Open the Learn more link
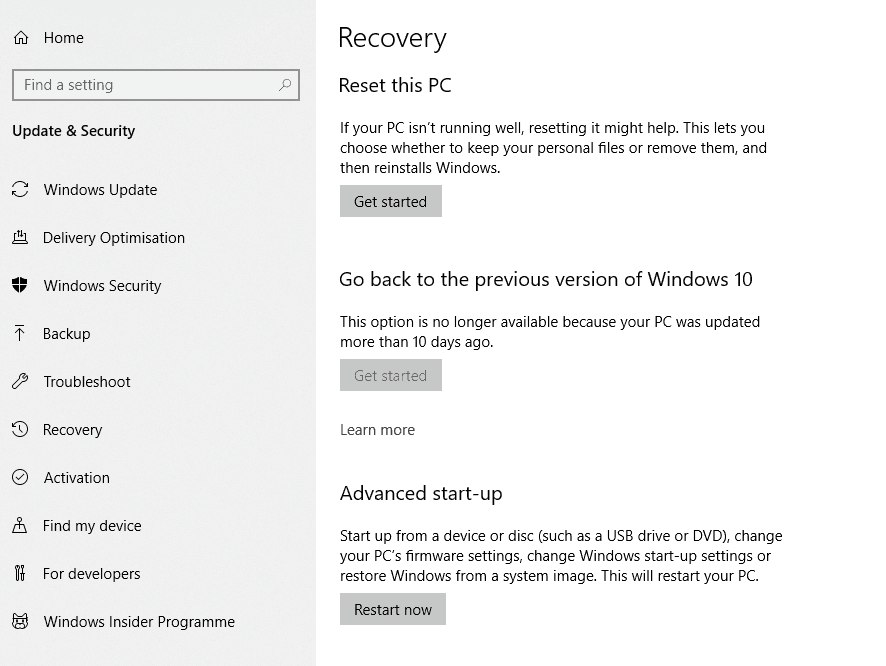This screenshot has width=886, height=666. 377,430
